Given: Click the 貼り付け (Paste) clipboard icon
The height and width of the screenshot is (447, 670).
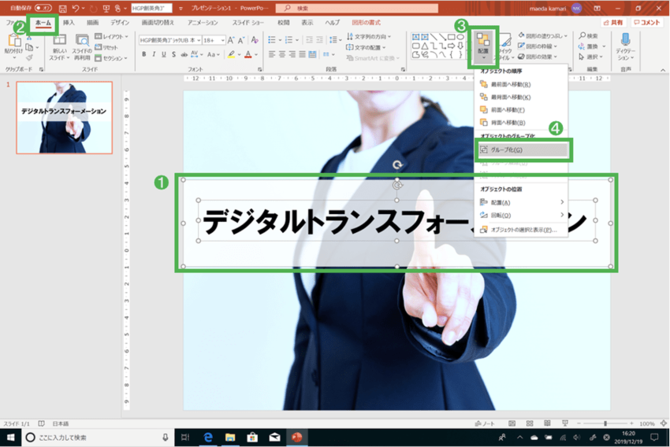Looking at the screenshot, I should (15, 41).
